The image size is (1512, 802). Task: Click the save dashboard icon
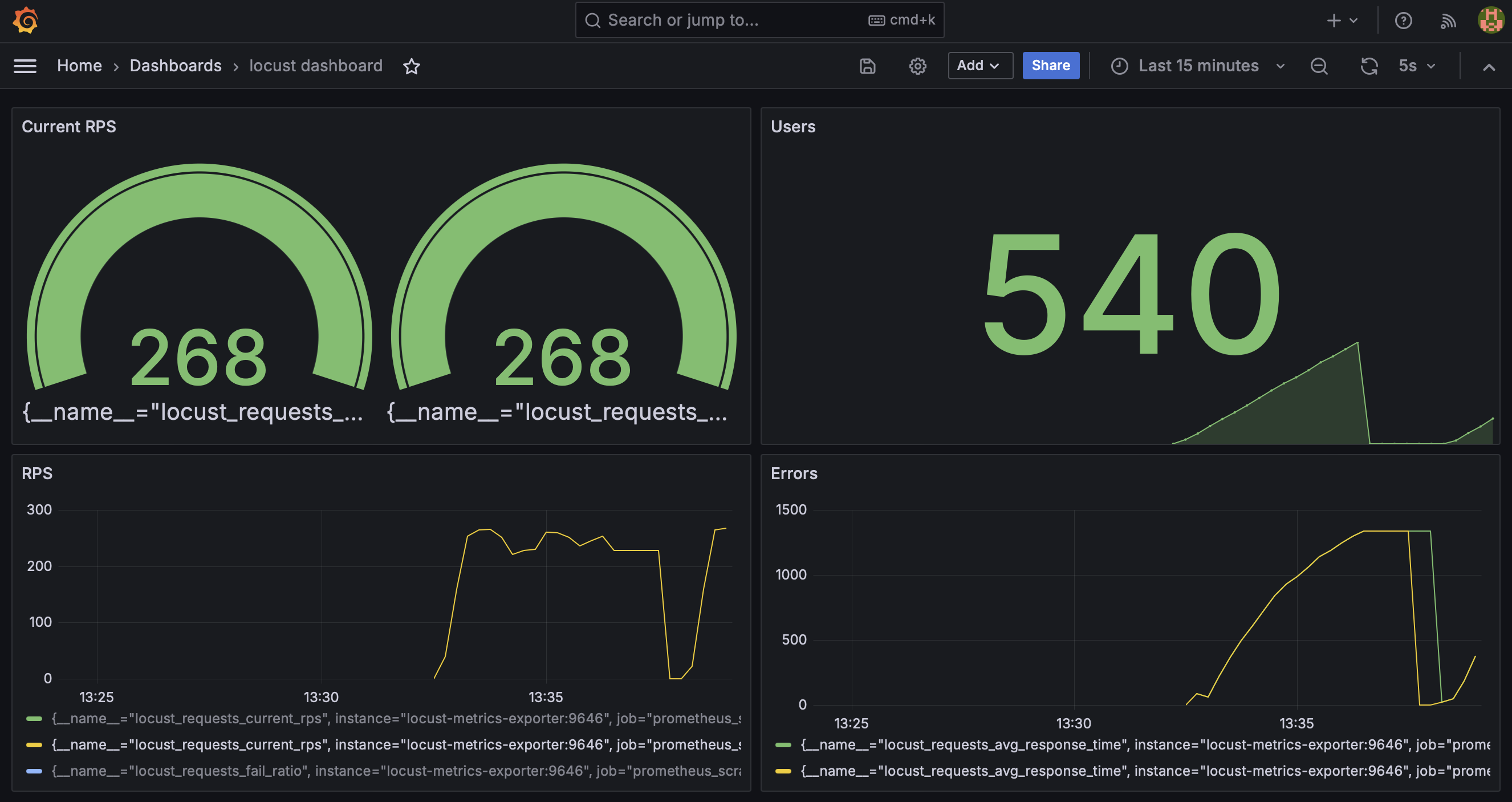tap(868, 66)
